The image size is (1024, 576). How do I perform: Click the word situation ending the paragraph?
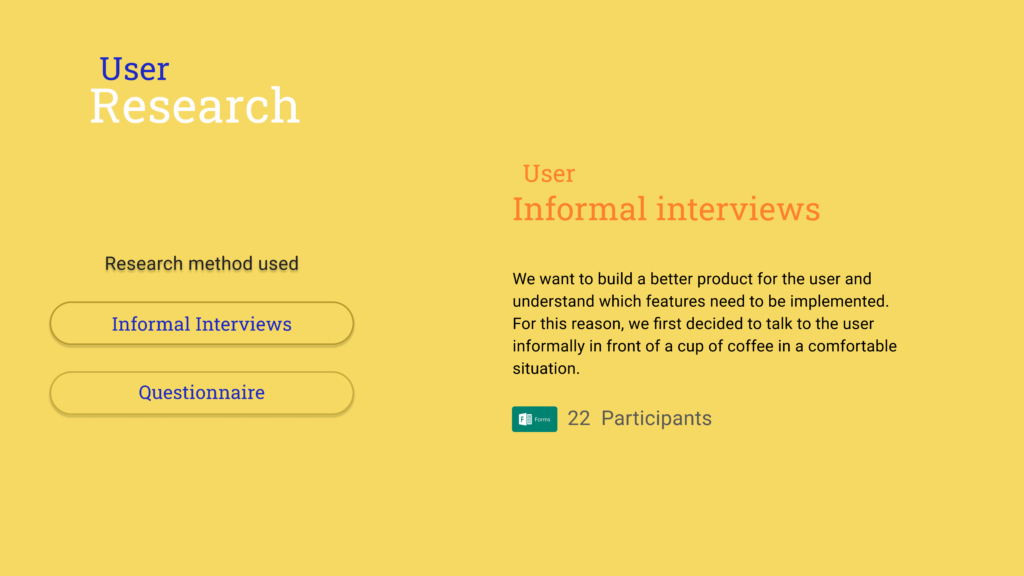point(545,368)
